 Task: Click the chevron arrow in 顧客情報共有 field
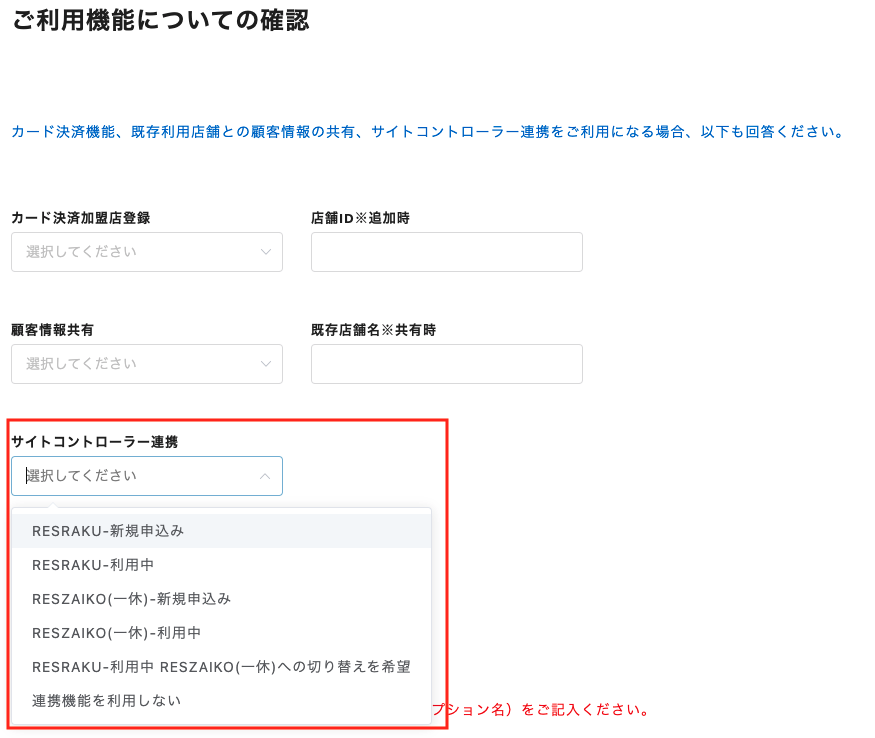tap(265, 364)
